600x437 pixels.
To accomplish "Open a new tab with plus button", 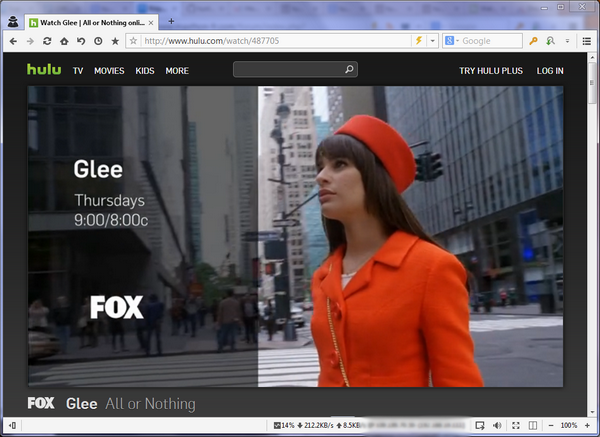I will pyautogui.click(x=171, y=21).
